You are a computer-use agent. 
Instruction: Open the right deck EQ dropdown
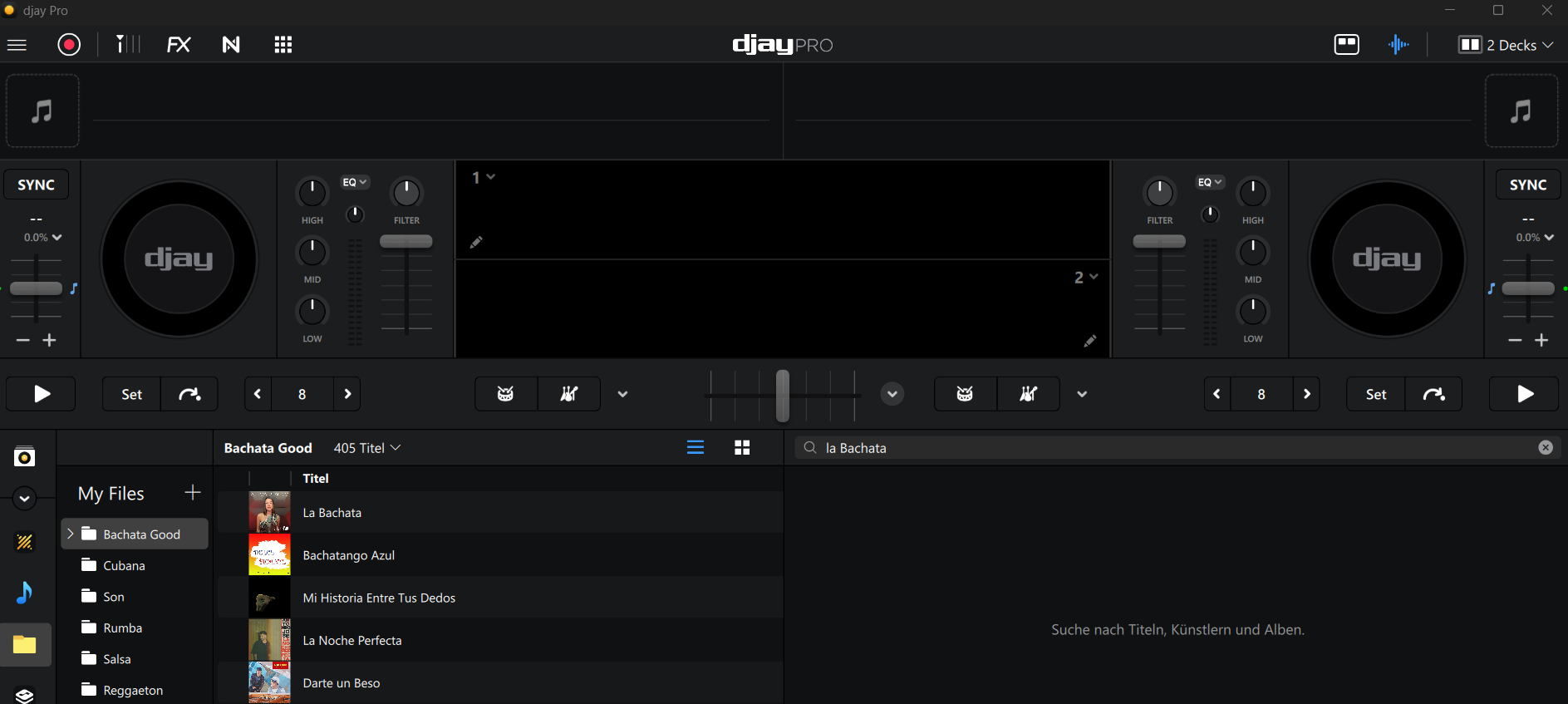pyautogui.click(x=1210, y=182)
